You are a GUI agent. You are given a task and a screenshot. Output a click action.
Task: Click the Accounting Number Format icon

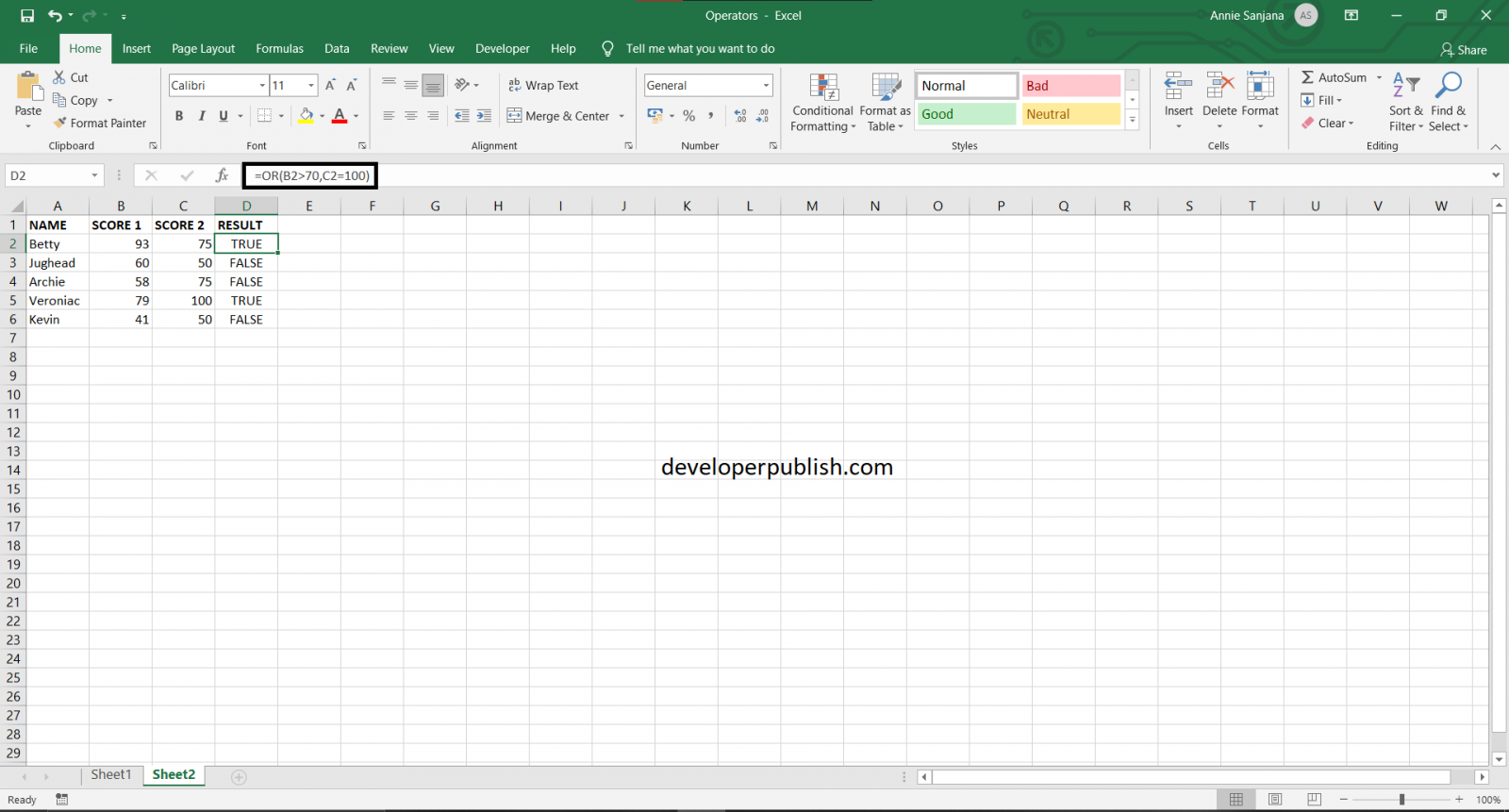(x=655, y=115)
